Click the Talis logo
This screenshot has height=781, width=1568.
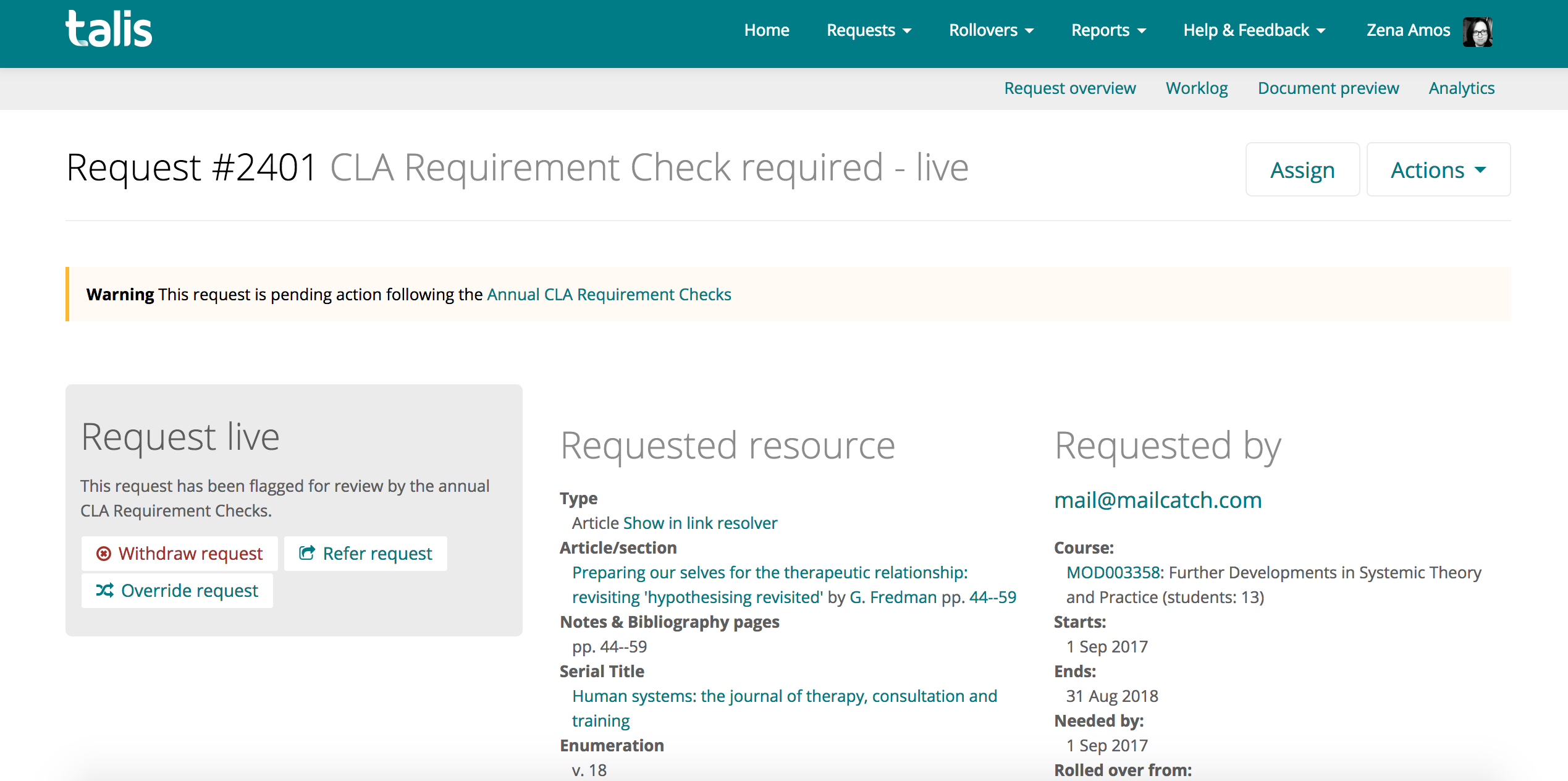click(x=109, y=29)
